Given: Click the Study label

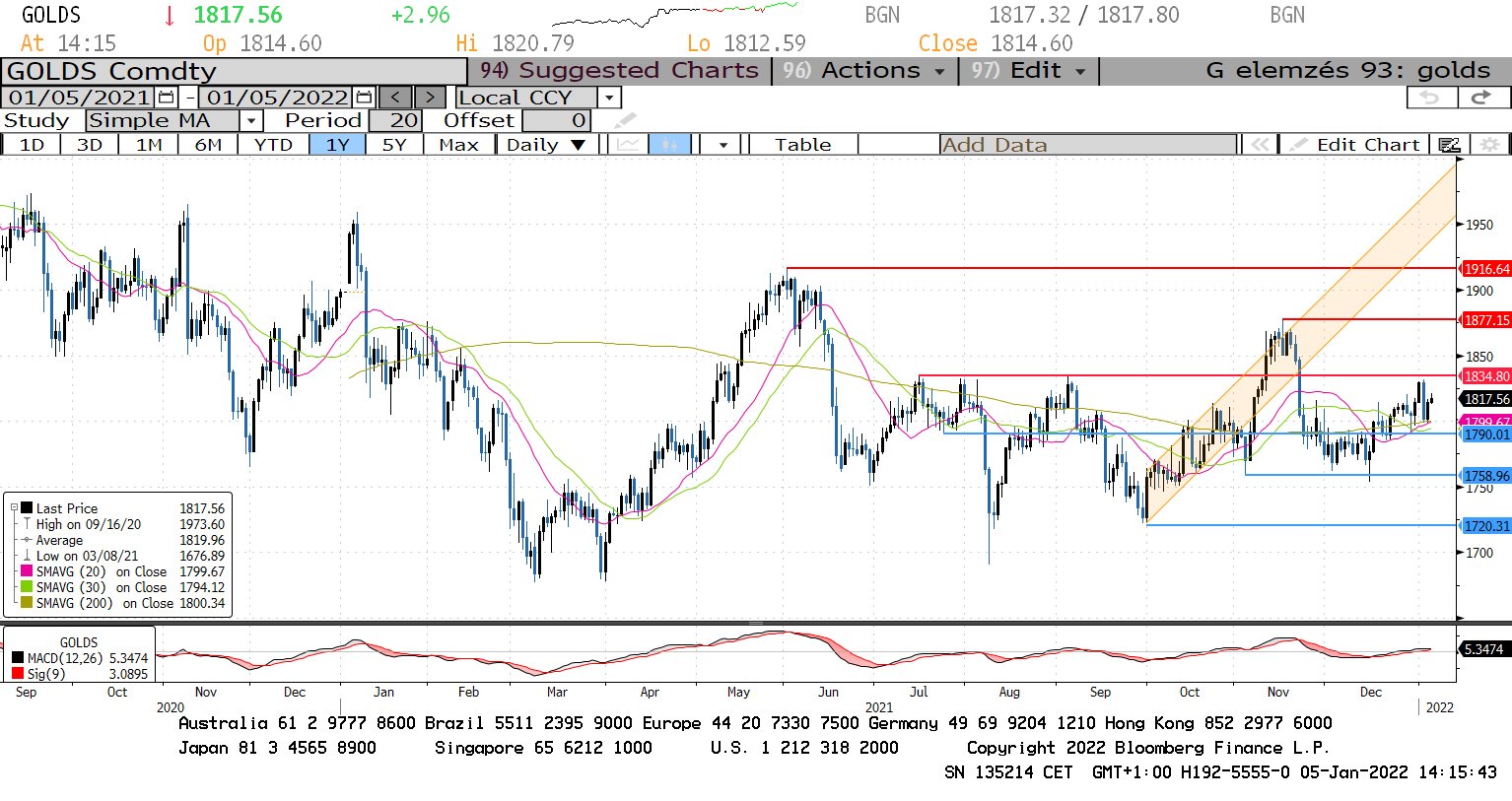Looking at the screenshot, I should coord(36,121).
